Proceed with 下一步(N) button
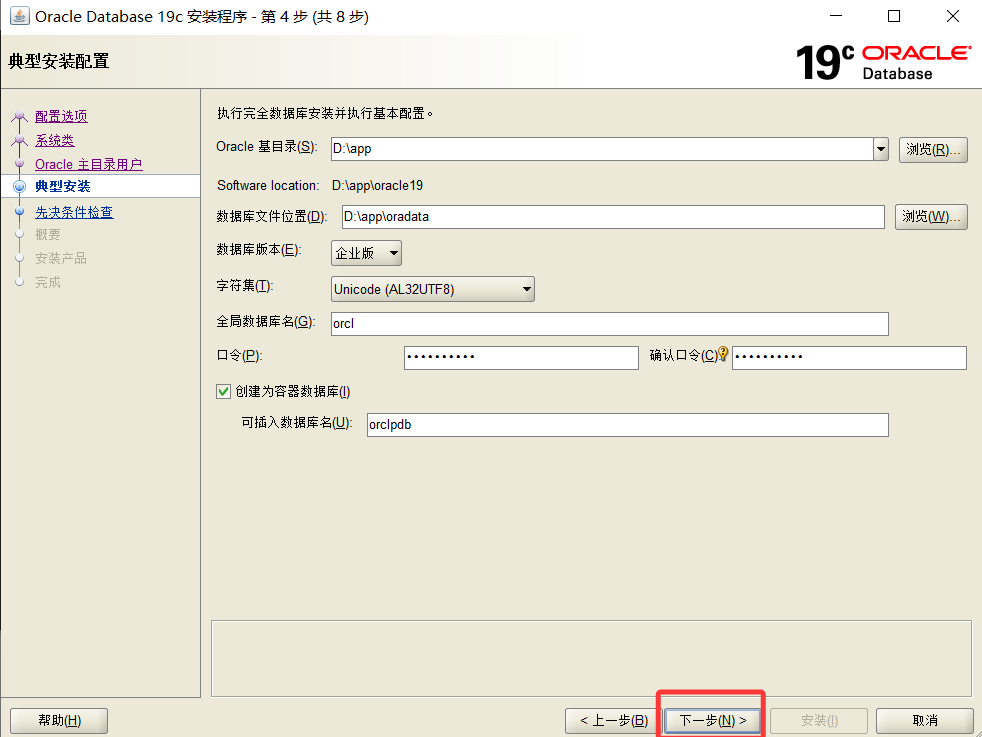982x737 pixels. pos(712,721)
